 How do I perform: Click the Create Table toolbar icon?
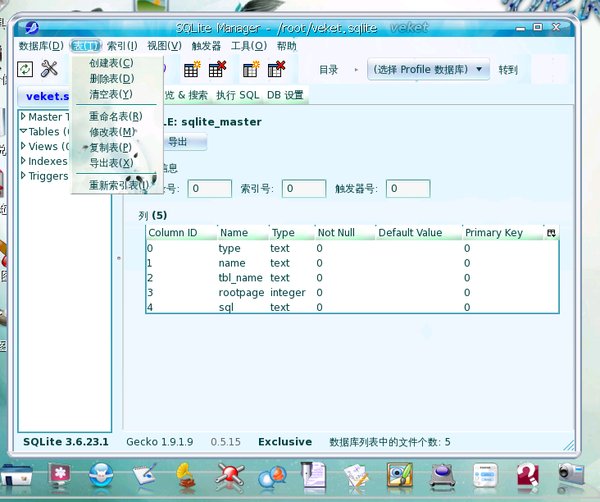[x=190, y=69]
